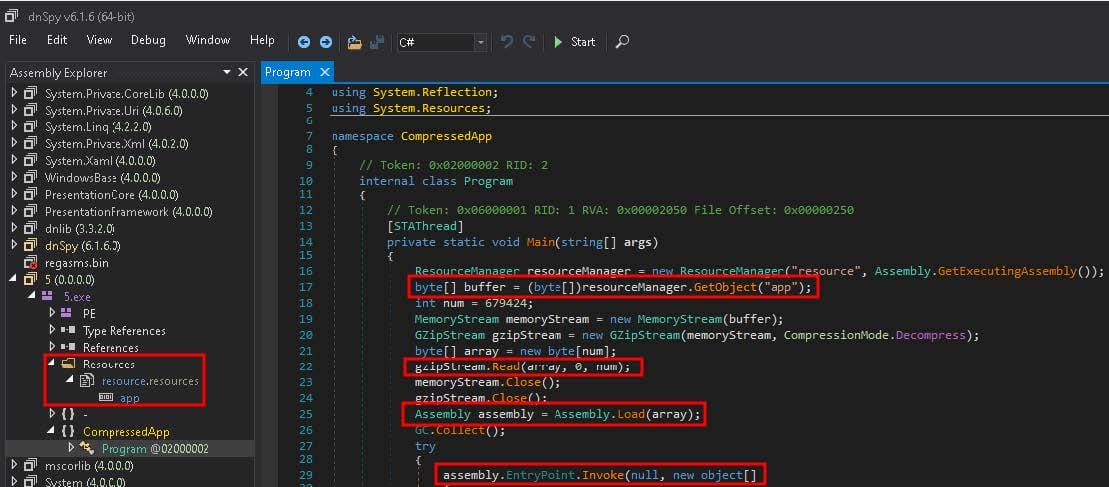This screenshot has width=1109, height=487.
Task: Expand System.Xaml assembly node
Action: (13, 160)
